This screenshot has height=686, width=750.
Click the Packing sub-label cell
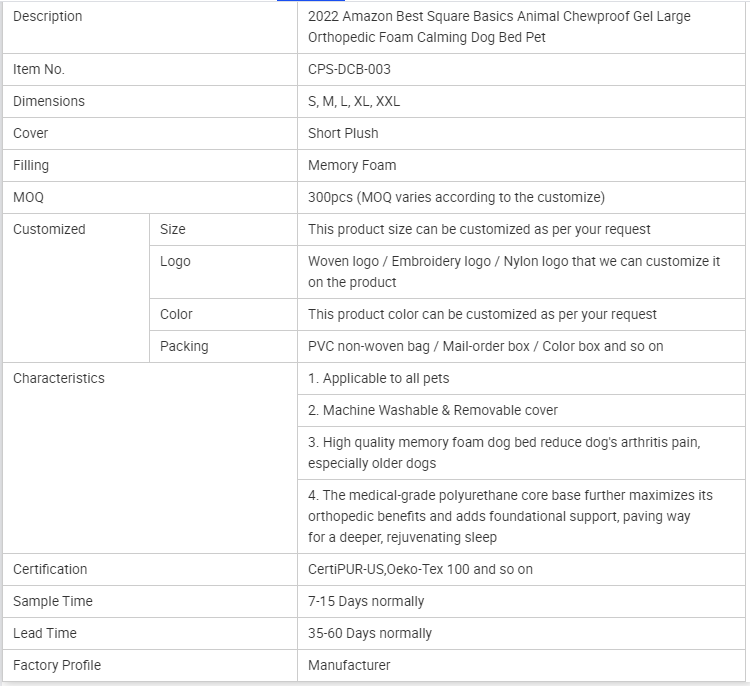tap(184, 347)
